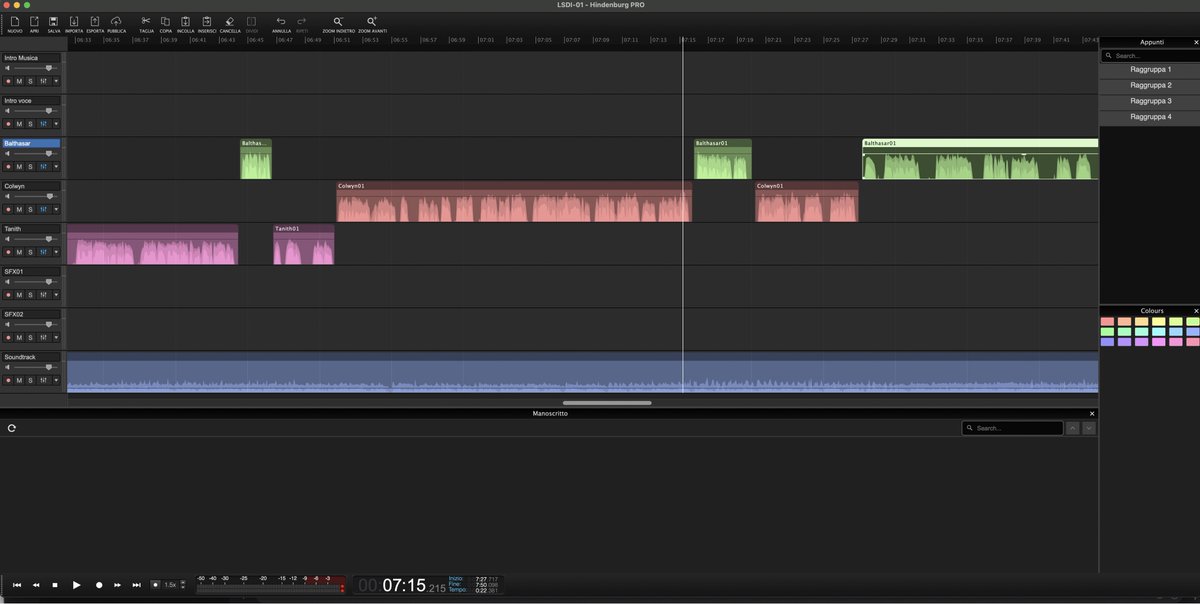1200x604 pixels.
Task: Solo the Intro voce track
Action: (30, 124)
